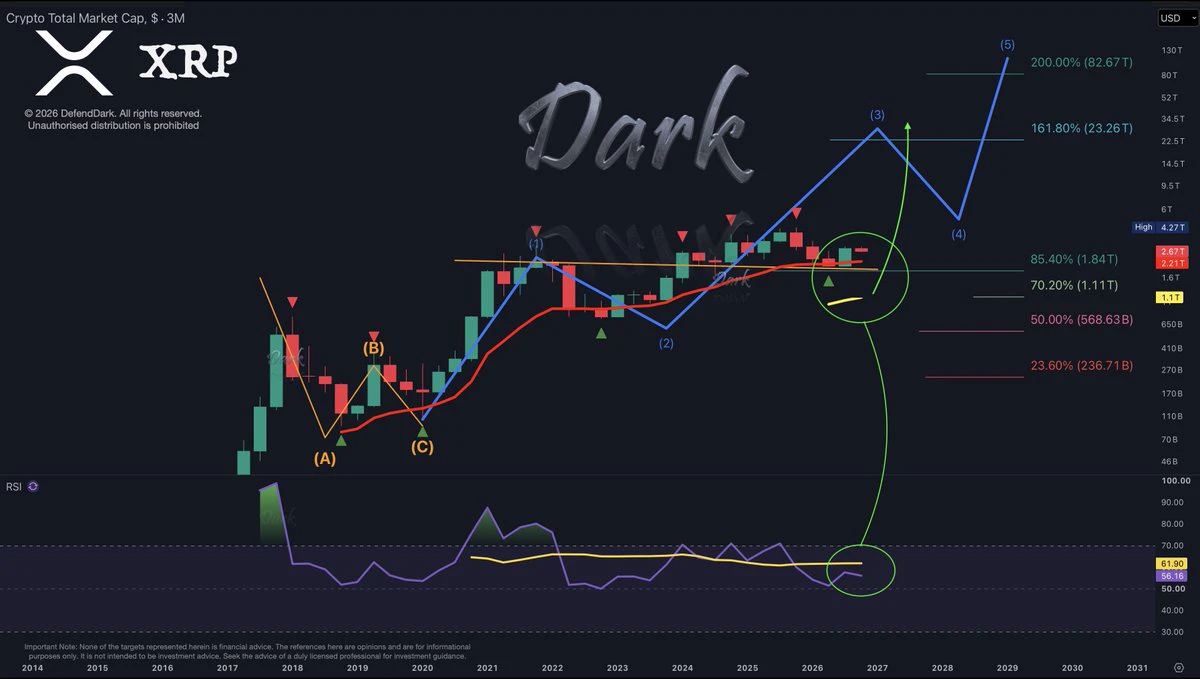This screenshot has width=1200, height=679.
Task: Click 2023 on the time axis
Action: pyautogui.click(x=617, y=667)
